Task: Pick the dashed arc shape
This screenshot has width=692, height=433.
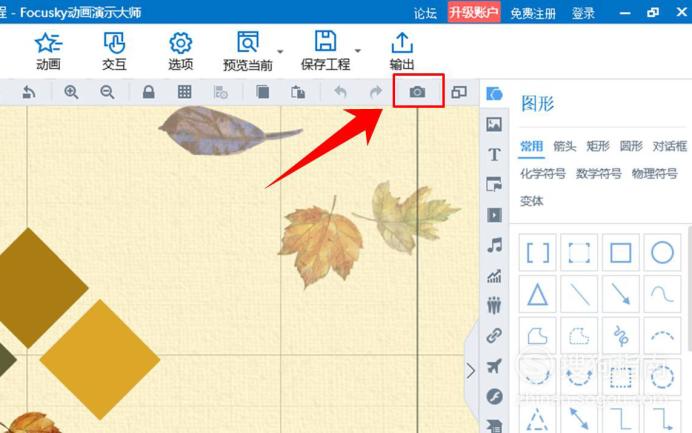Action: pos(662,336)
